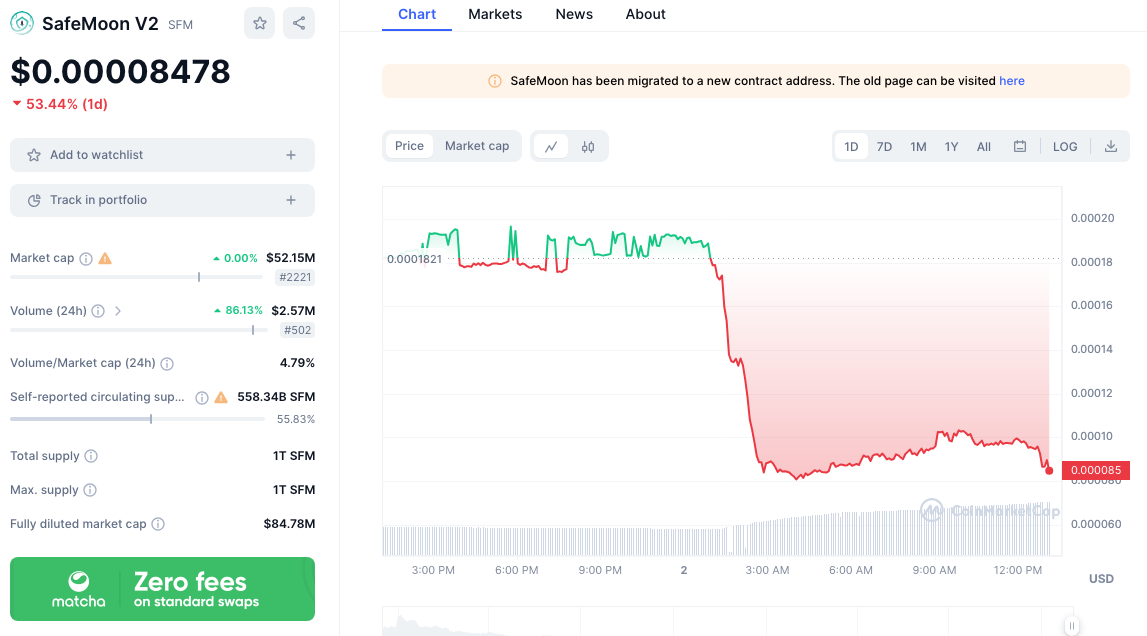Click the pause icon below the chart
Viewport: 1147px width, 636px height.
pos(1072,626)
